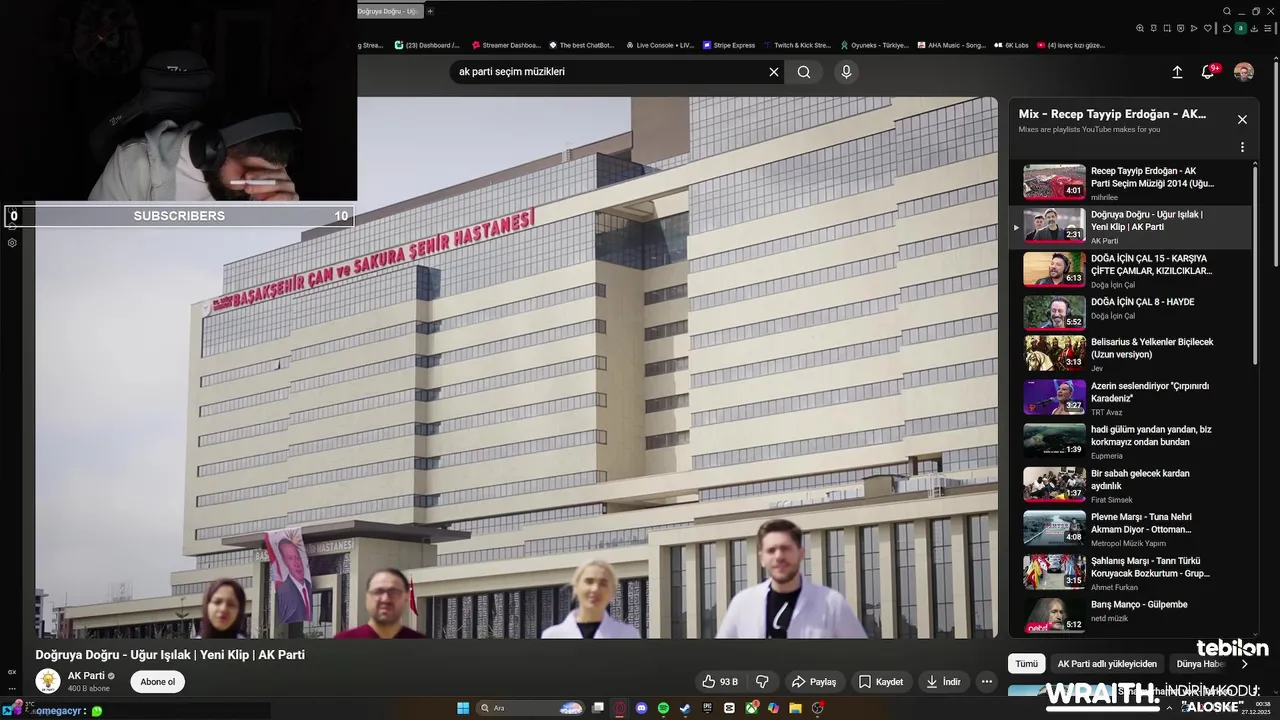Click the browser zoom magnifier icon
The width and height of the screenshot is (1280, 720).
[1140, 28]
